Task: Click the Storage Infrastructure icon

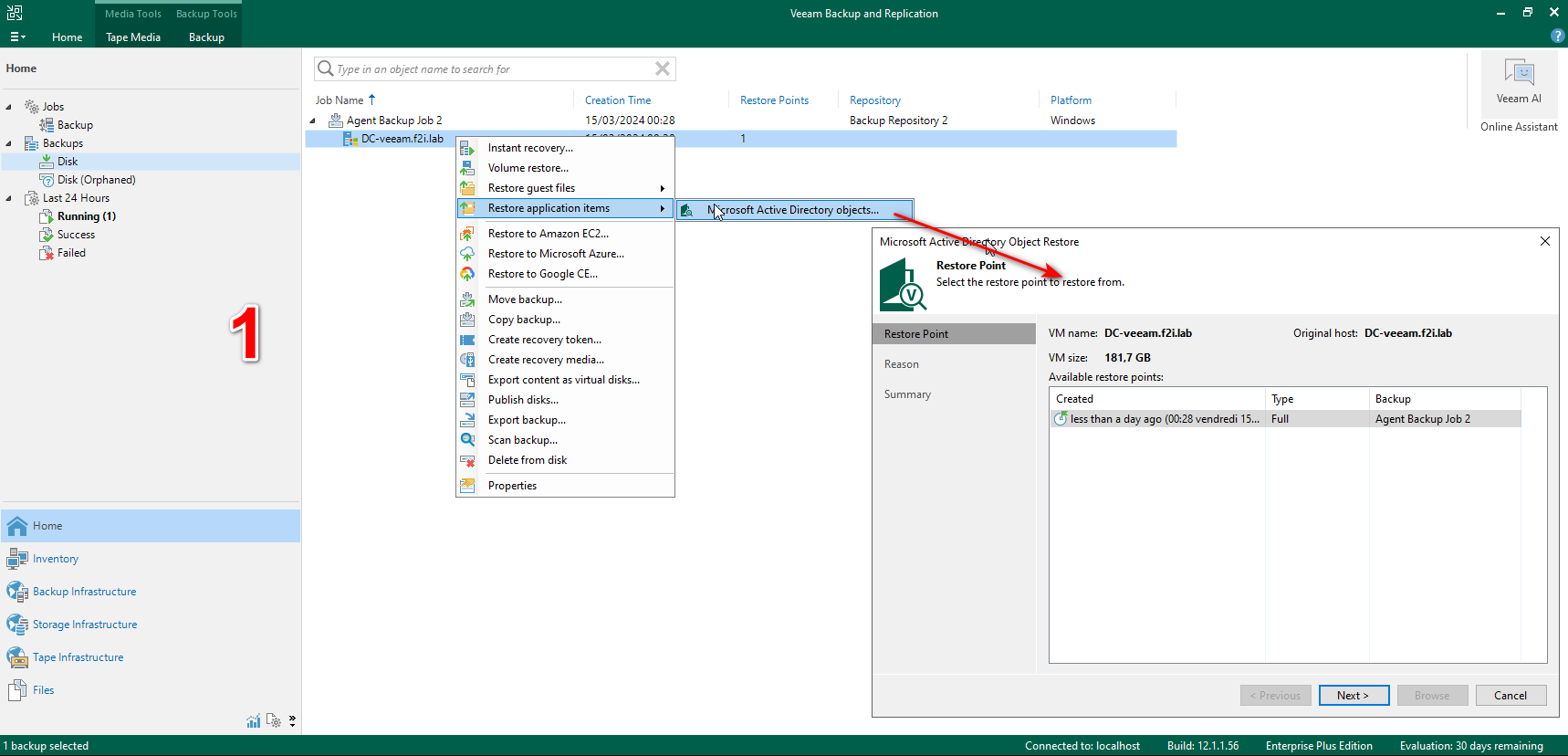Action: pyautogui.click(x=17, y=625)
